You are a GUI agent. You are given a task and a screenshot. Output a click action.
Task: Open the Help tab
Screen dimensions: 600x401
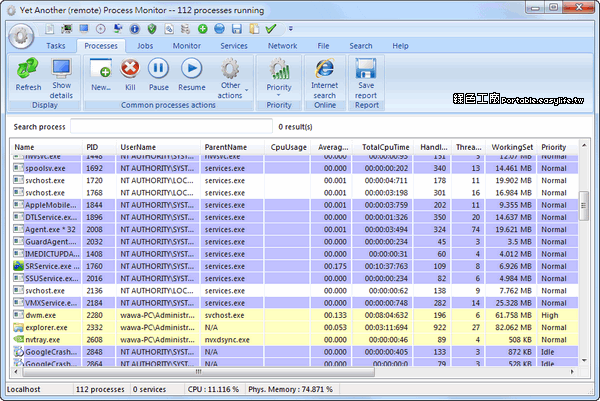(x=400, y=46)
